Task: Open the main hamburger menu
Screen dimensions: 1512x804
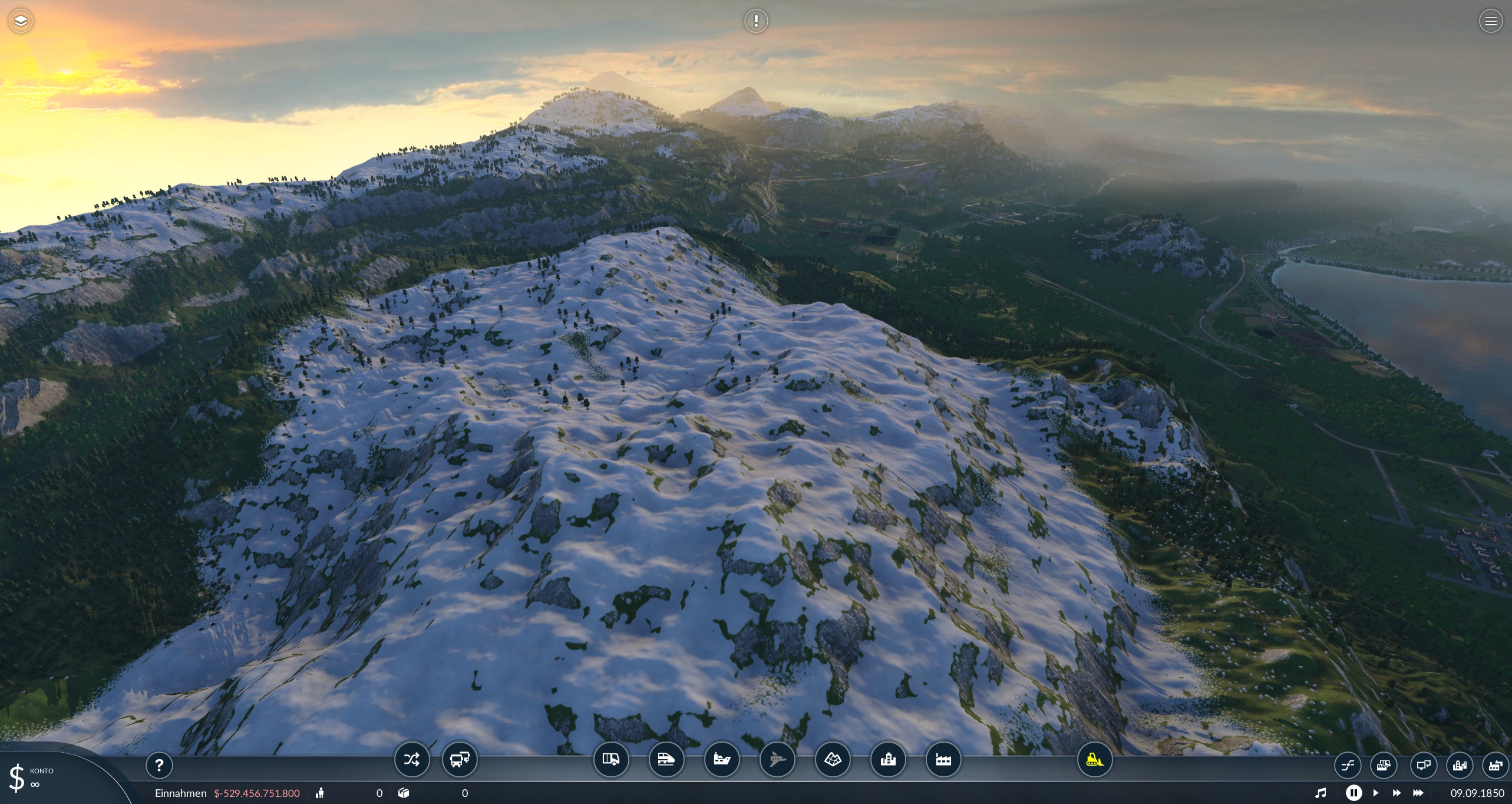Action: pyautogui.click(x=1491, y=21)
